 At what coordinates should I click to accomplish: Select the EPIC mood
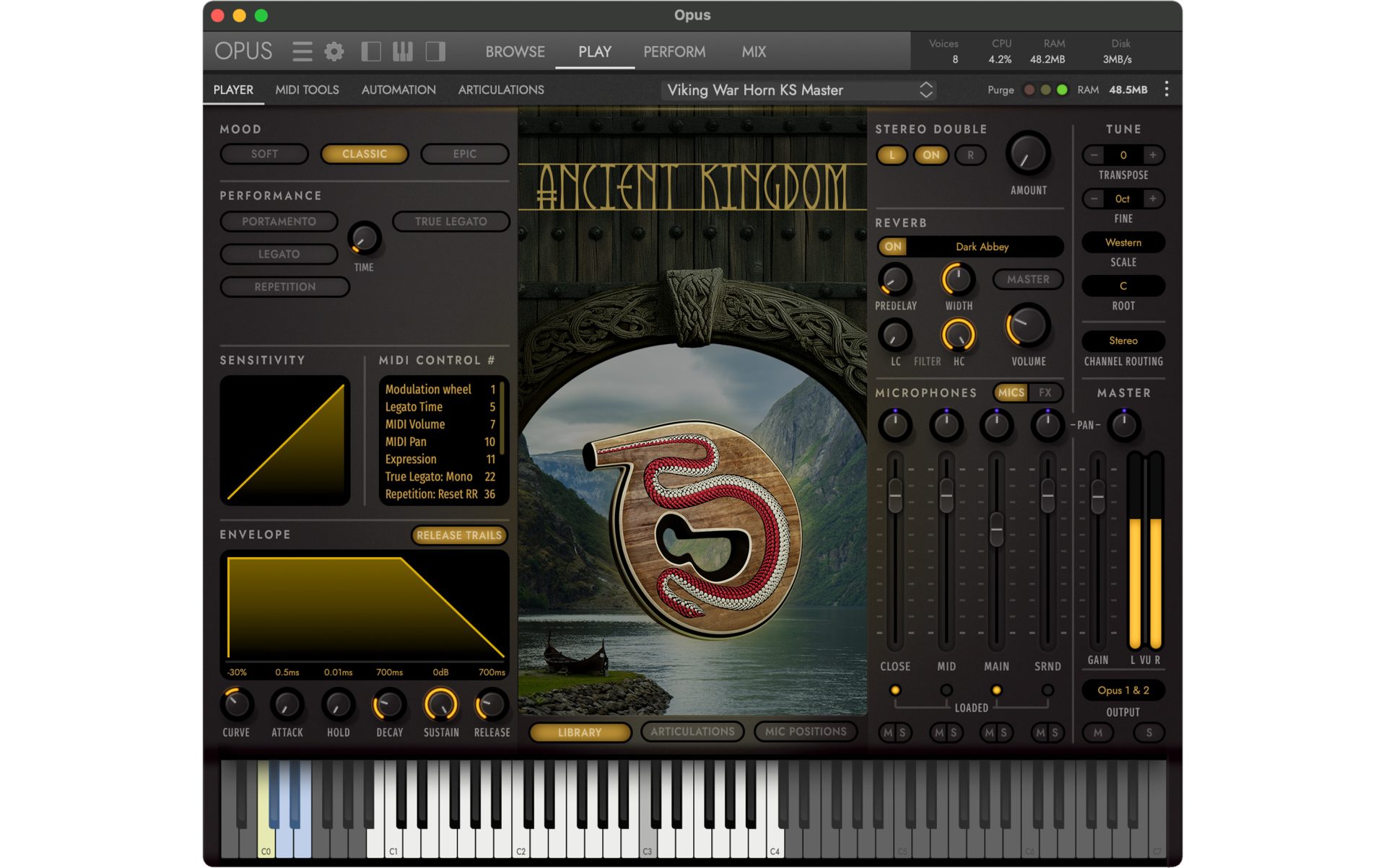(x=464, y=154)
